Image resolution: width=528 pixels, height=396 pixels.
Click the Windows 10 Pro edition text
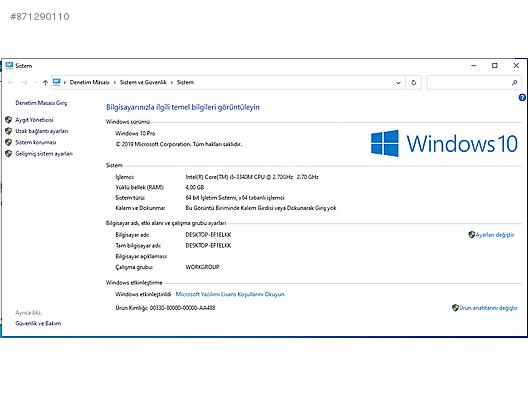(135, 133)
